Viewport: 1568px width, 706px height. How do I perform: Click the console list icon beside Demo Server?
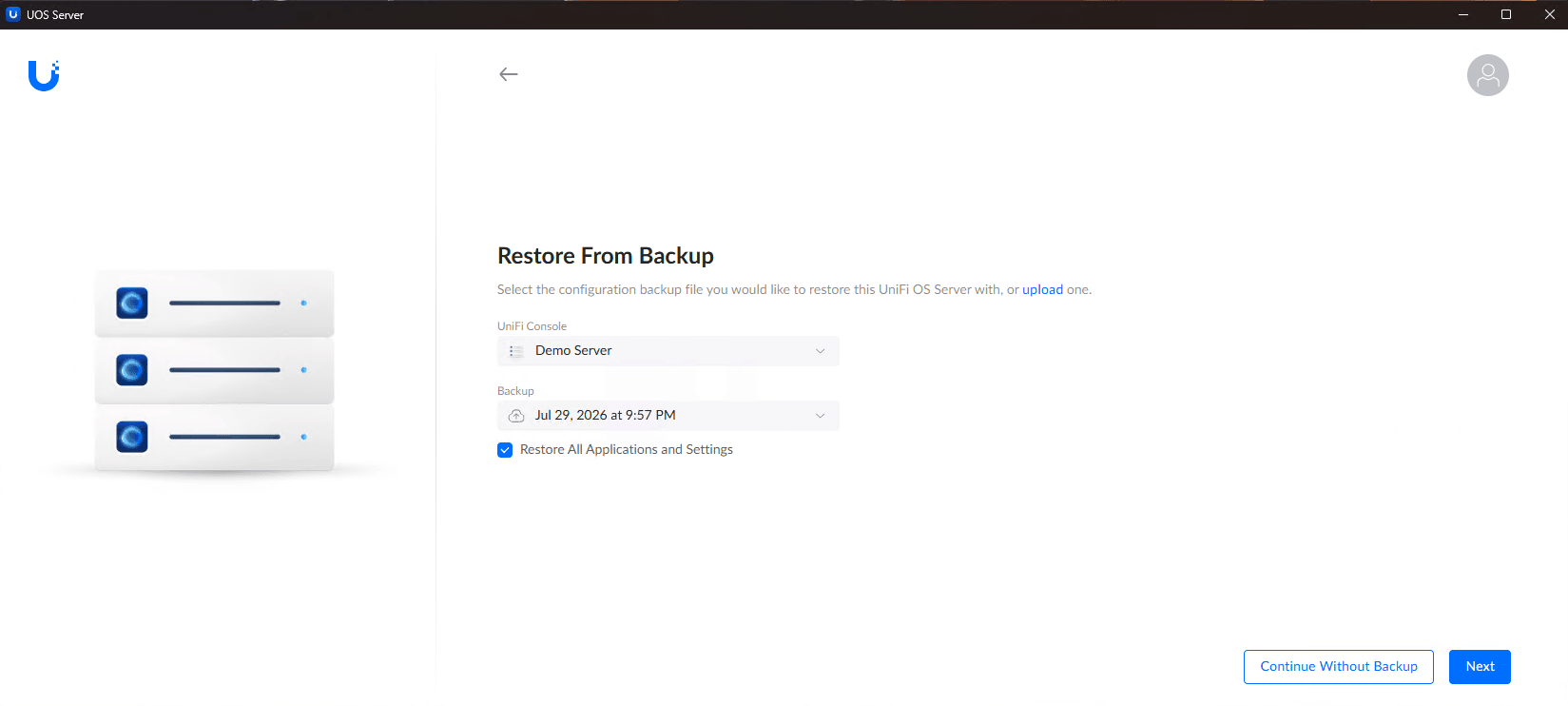[516, 351]
